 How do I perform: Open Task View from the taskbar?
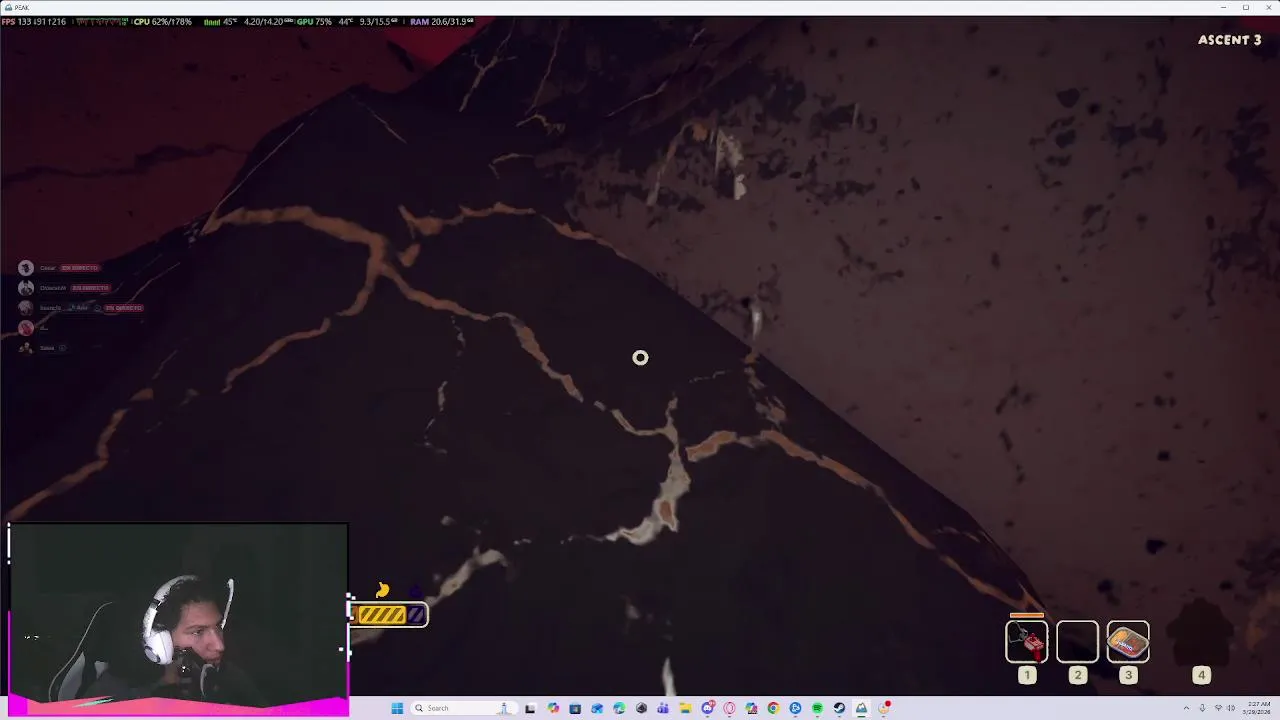530,708
